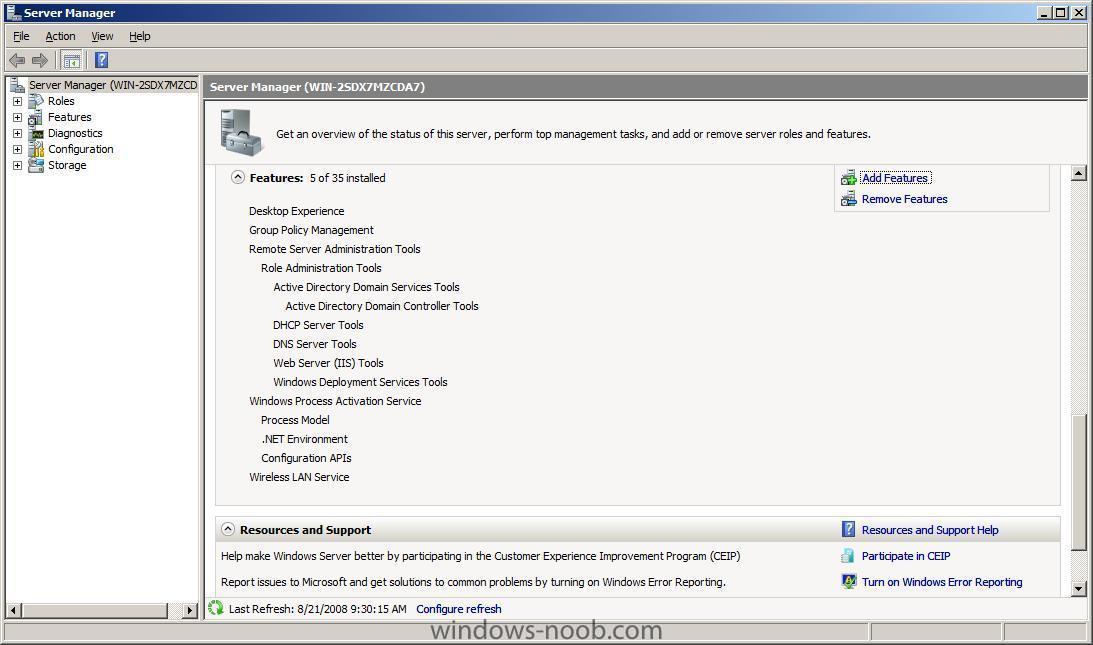1093x645 pixels.
Task: Expand the Configuration tree node
Action: pyautogui.click(x=17, y=149)
